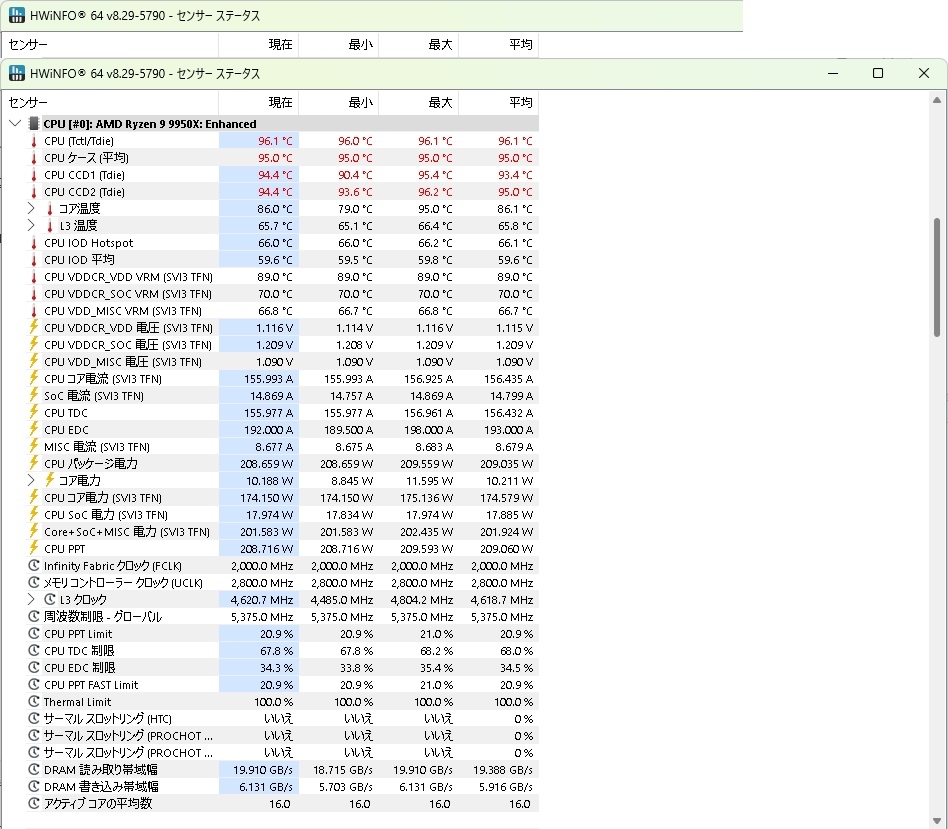Click the 現在 column header in the back window
The image size is (948, 829).
click(x=259, y=45)
